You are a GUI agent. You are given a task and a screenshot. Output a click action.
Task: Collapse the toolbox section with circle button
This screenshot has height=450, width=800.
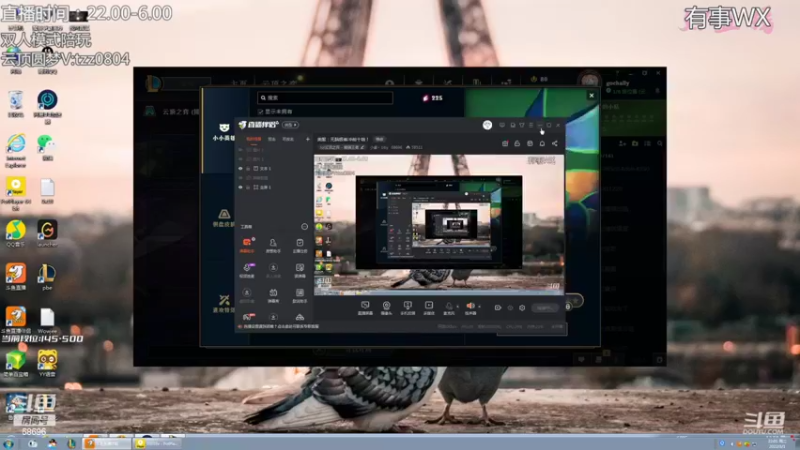[305, 227]
